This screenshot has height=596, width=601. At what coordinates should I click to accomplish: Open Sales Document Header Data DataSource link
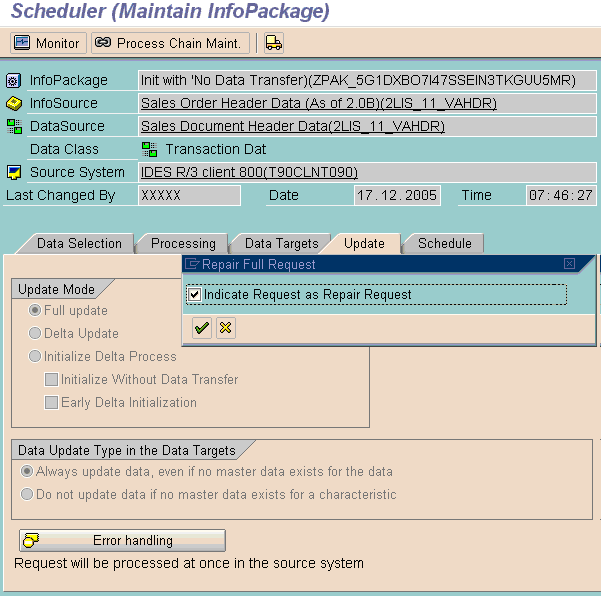(293, 126)
